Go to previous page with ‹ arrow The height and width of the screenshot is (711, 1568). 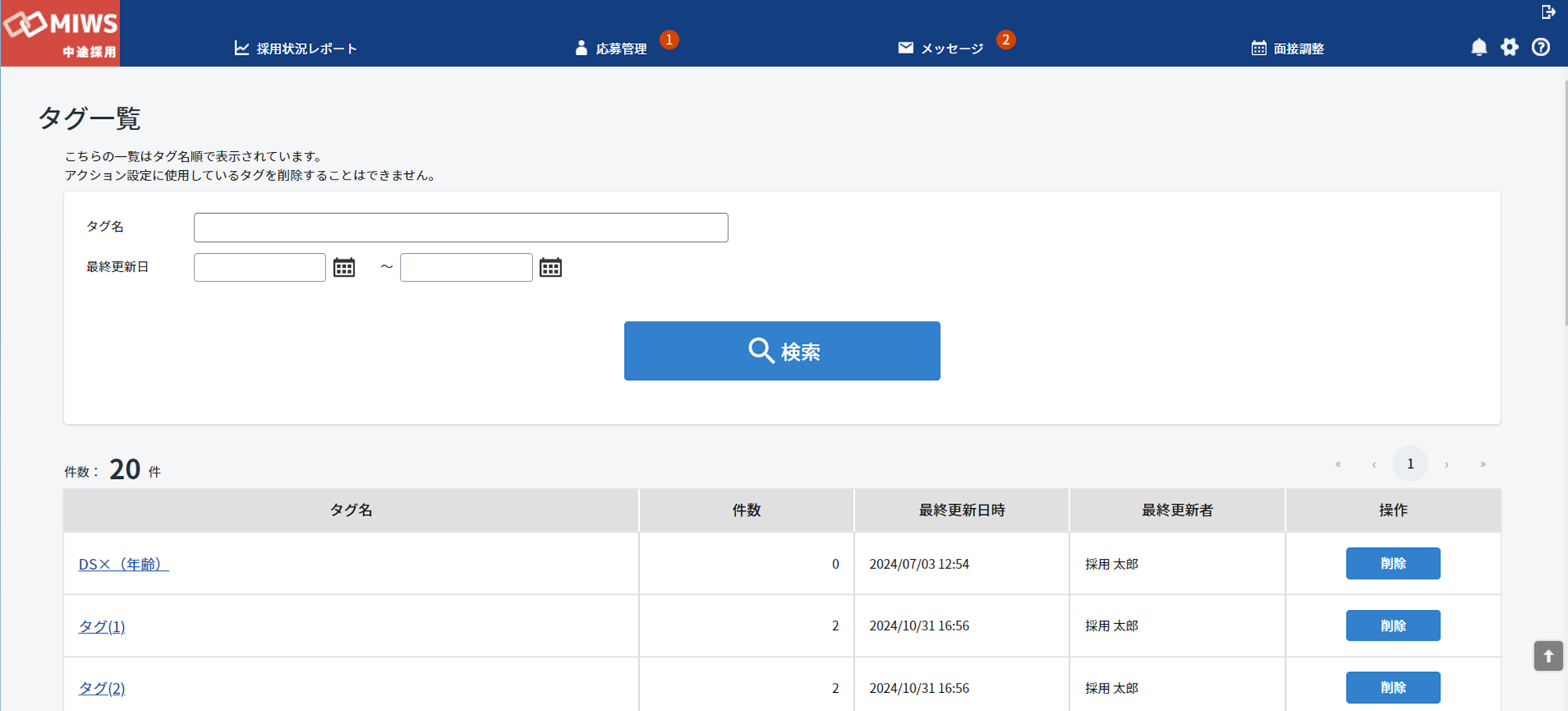tap(1374, 464)
